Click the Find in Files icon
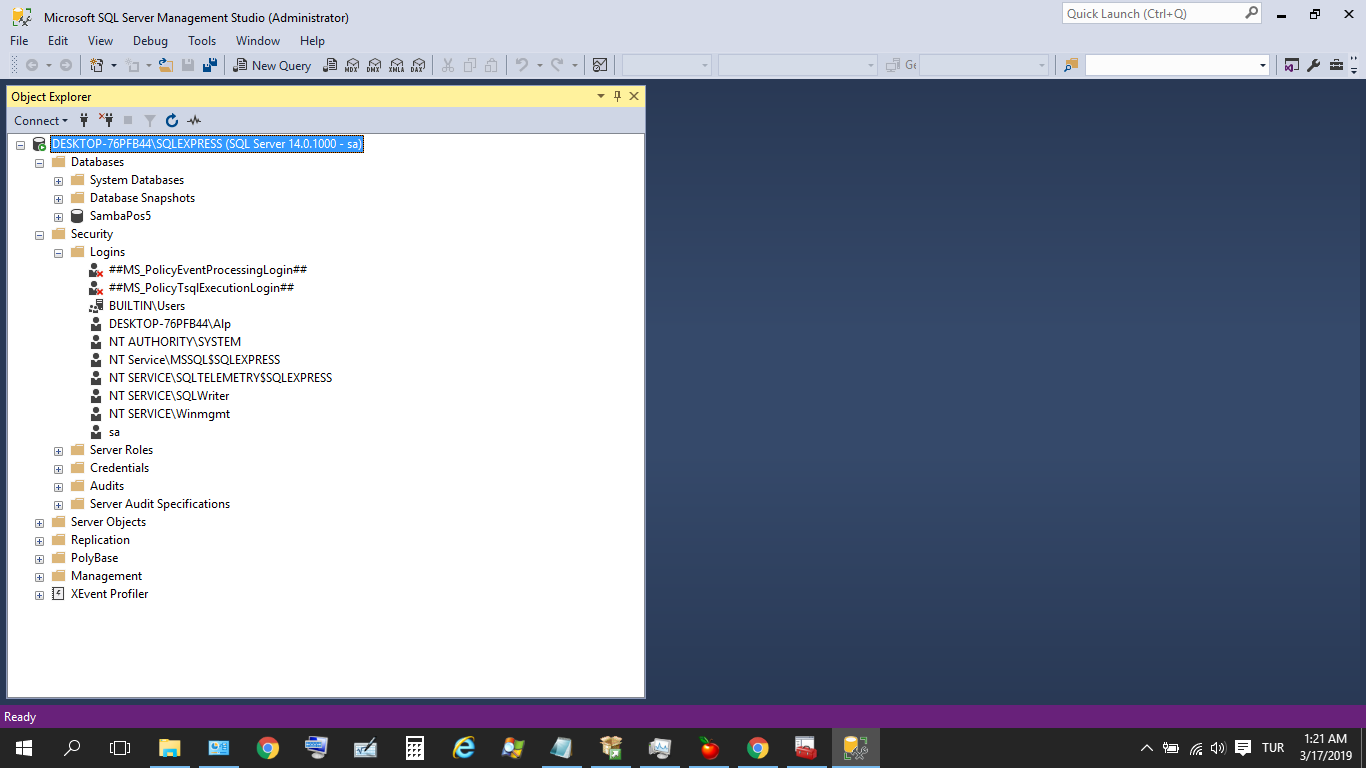Image resolution: width=1366 pixels, height=768 pixels. click(1071, 65)
